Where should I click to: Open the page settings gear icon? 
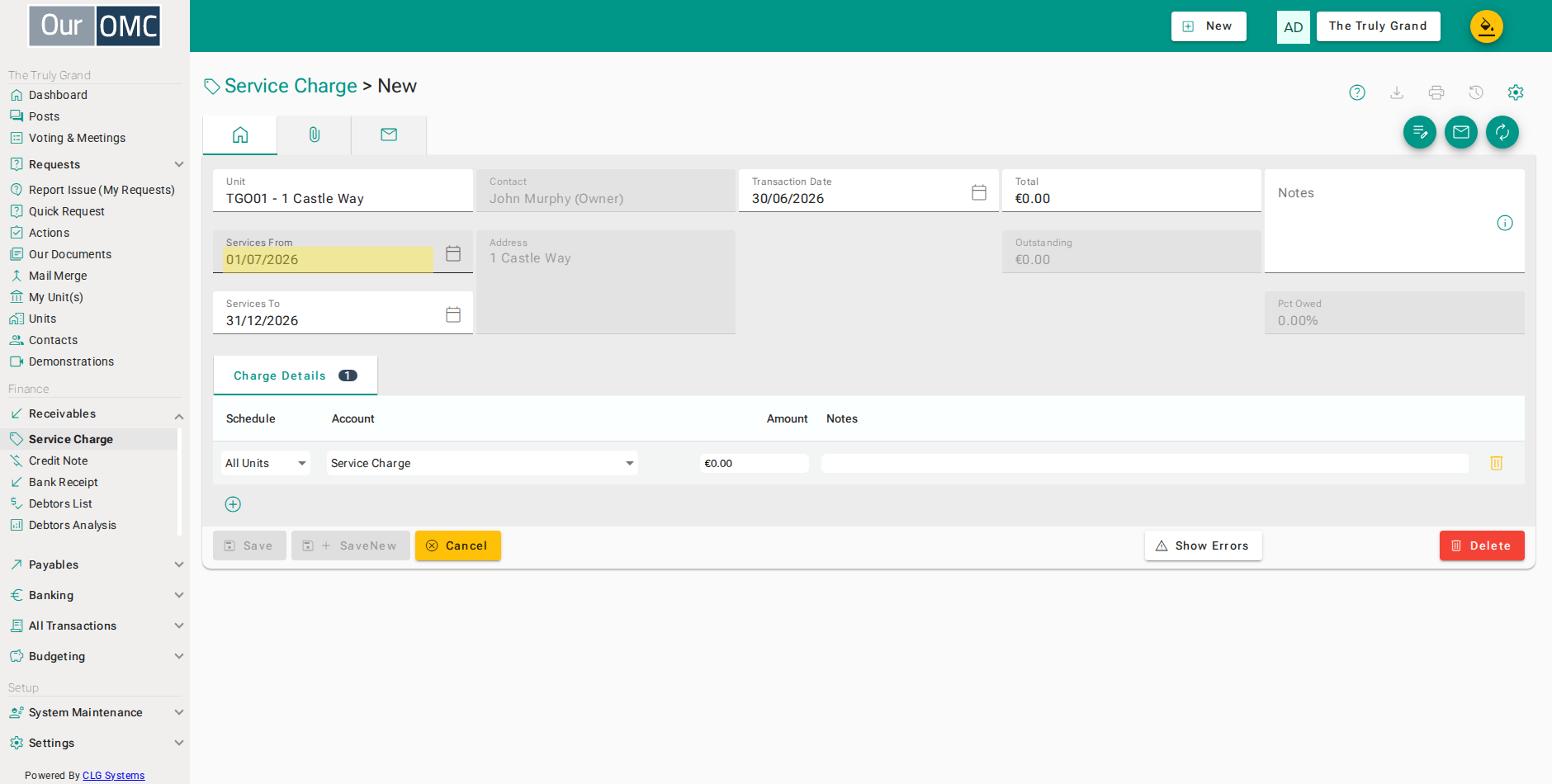1516,92
